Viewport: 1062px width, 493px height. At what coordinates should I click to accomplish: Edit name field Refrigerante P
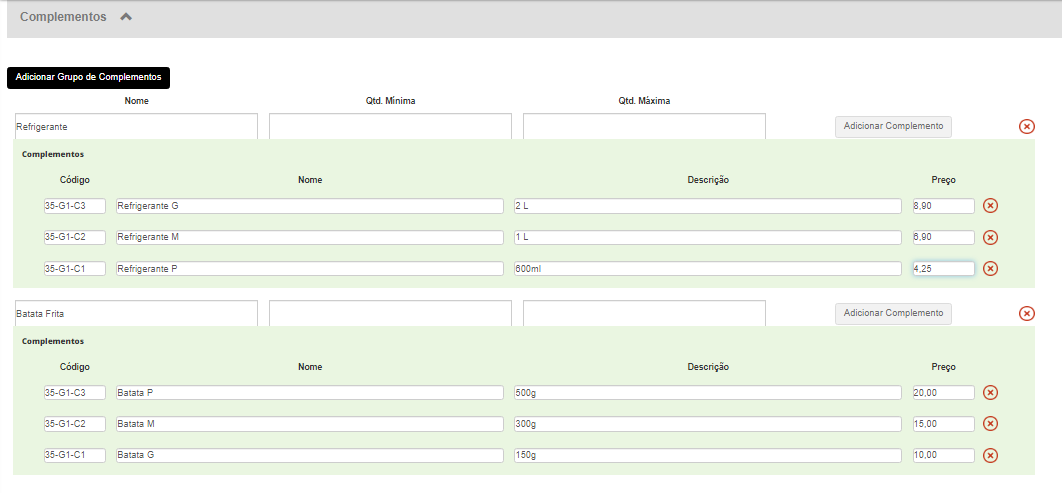[310, 269]
